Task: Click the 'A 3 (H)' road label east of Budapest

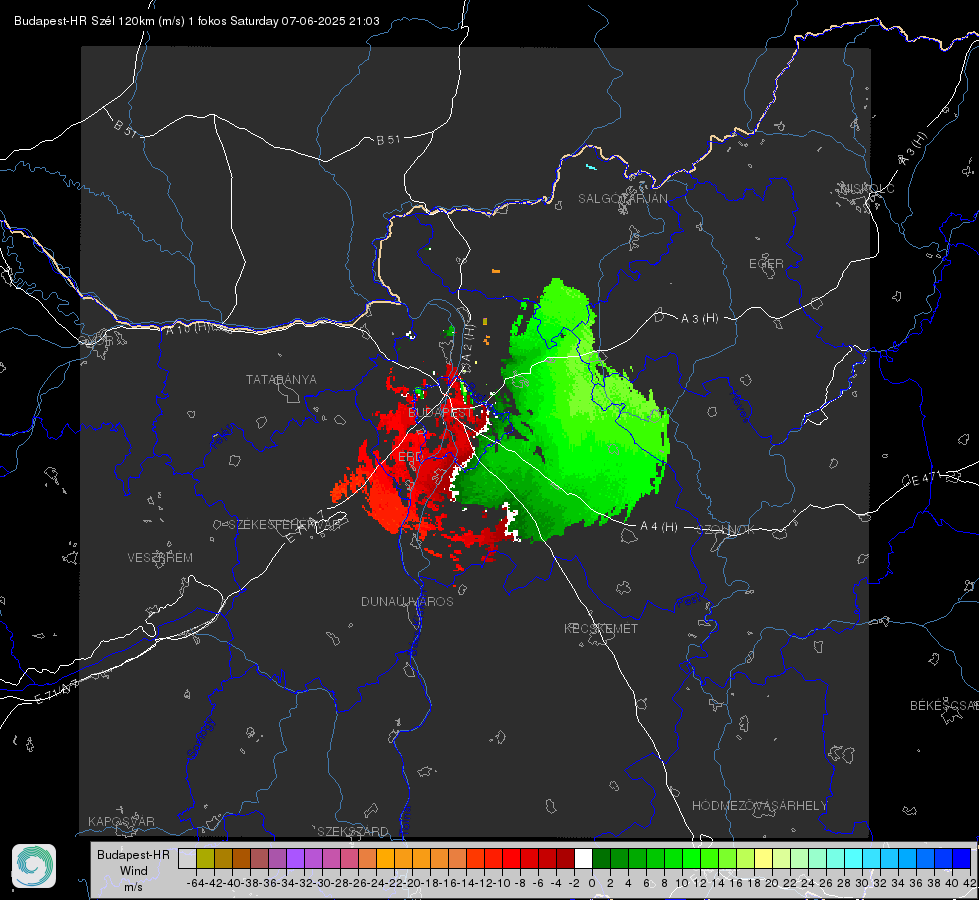Action: pos(699,319)
